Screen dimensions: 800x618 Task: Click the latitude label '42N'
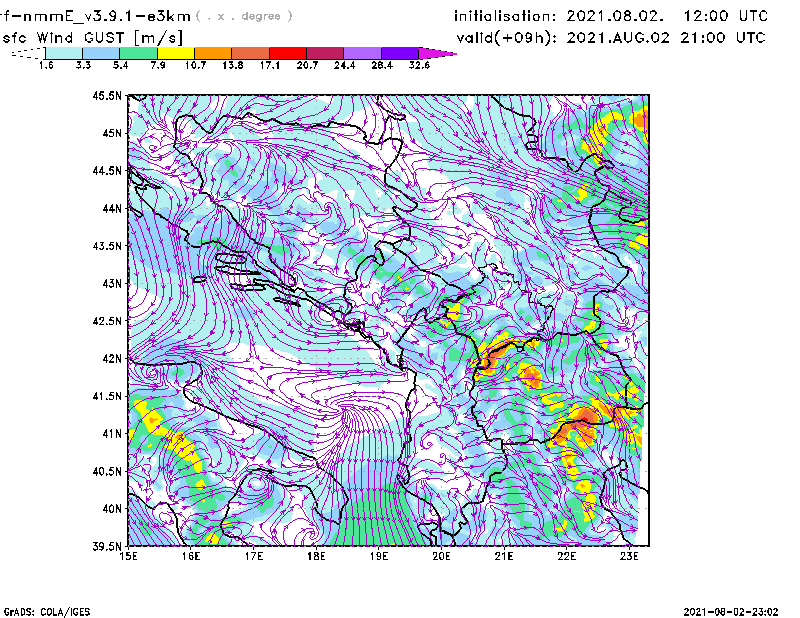click(x=112, y=358)
